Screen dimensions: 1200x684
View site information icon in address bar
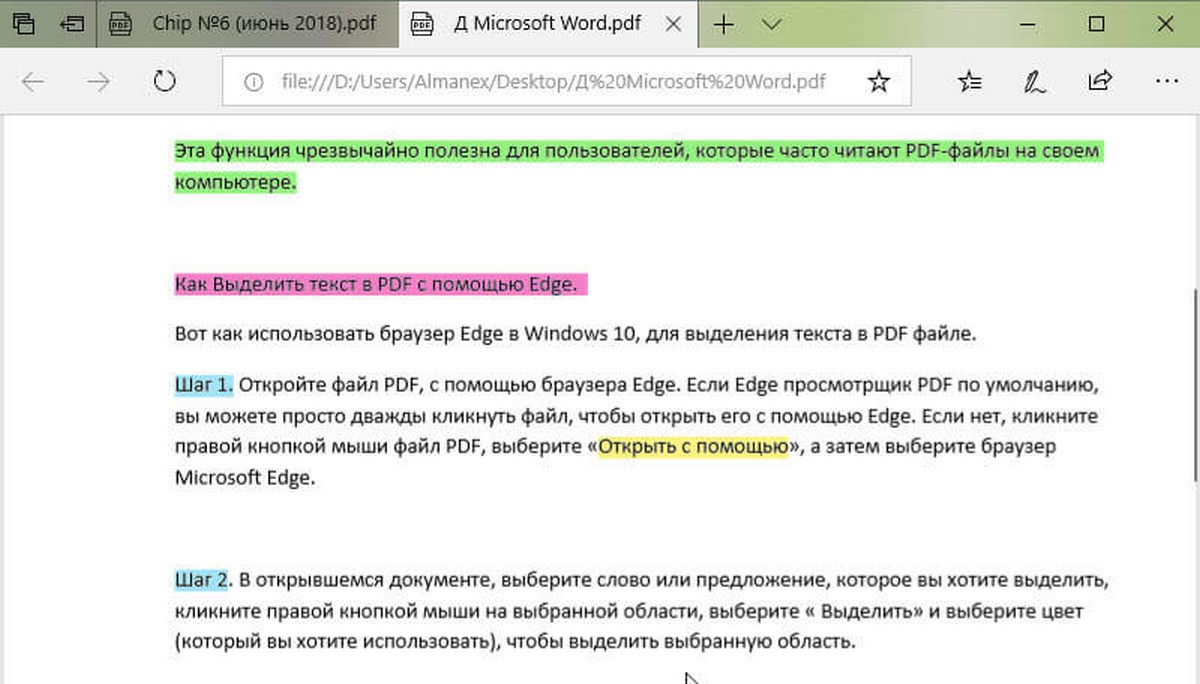[x=254, y=82]
